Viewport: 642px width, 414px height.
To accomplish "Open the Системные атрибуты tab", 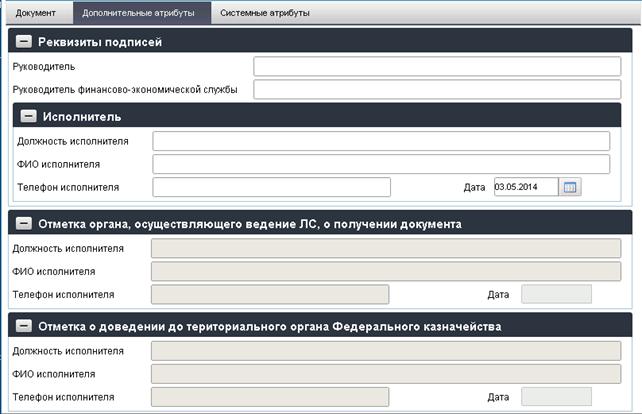I will [265, 13].
